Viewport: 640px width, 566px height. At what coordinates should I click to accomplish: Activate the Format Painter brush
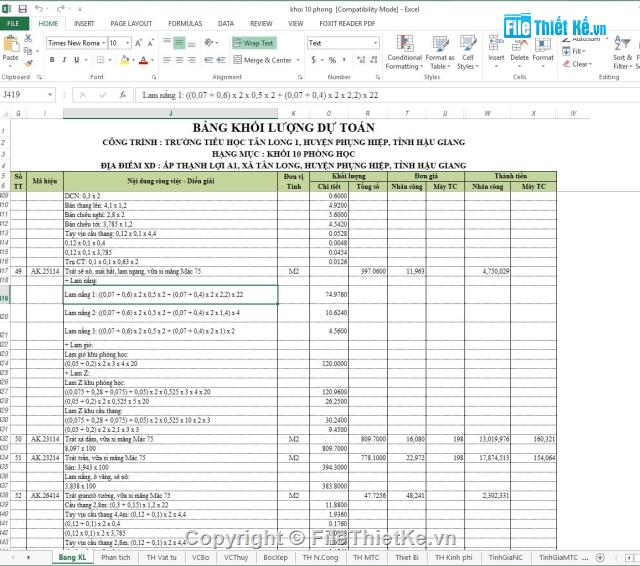point(28,63)
